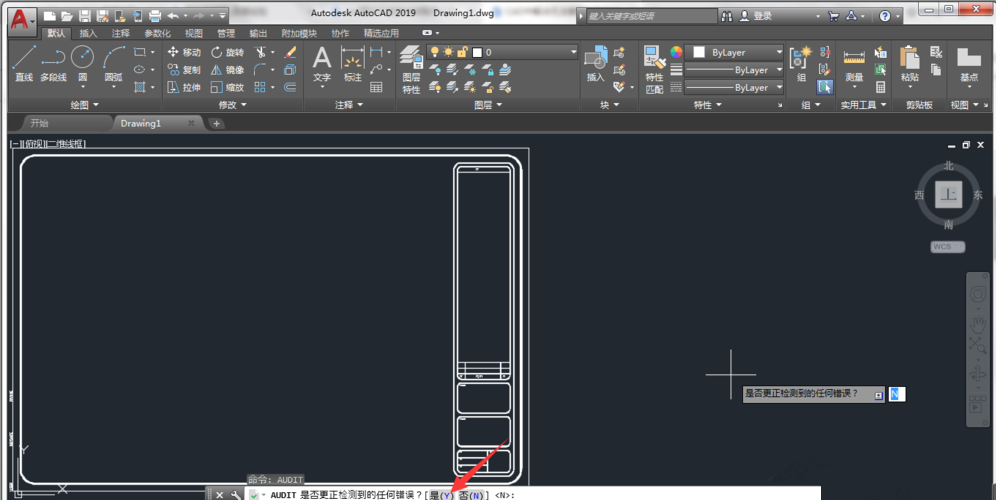Image resolution: width=996 pixels, height=500 pixels.
Task: Click the WCS coordinate system button
Action: click(947, 247)
